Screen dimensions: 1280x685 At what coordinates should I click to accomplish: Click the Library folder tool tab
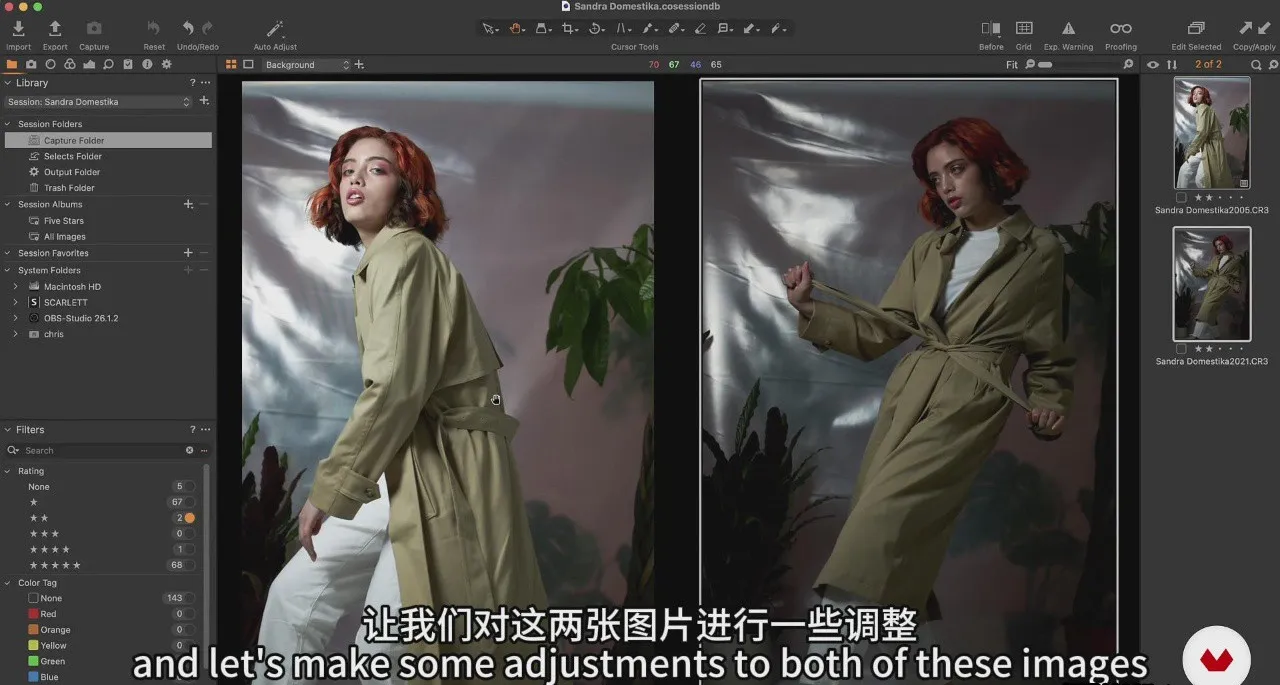[12, 65]
